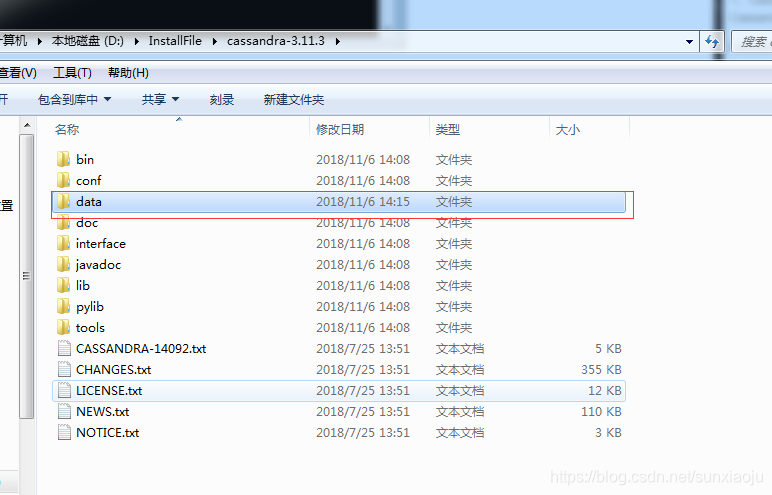
Task: Select the NEWS.txt file name
Action: pos(102,412)
